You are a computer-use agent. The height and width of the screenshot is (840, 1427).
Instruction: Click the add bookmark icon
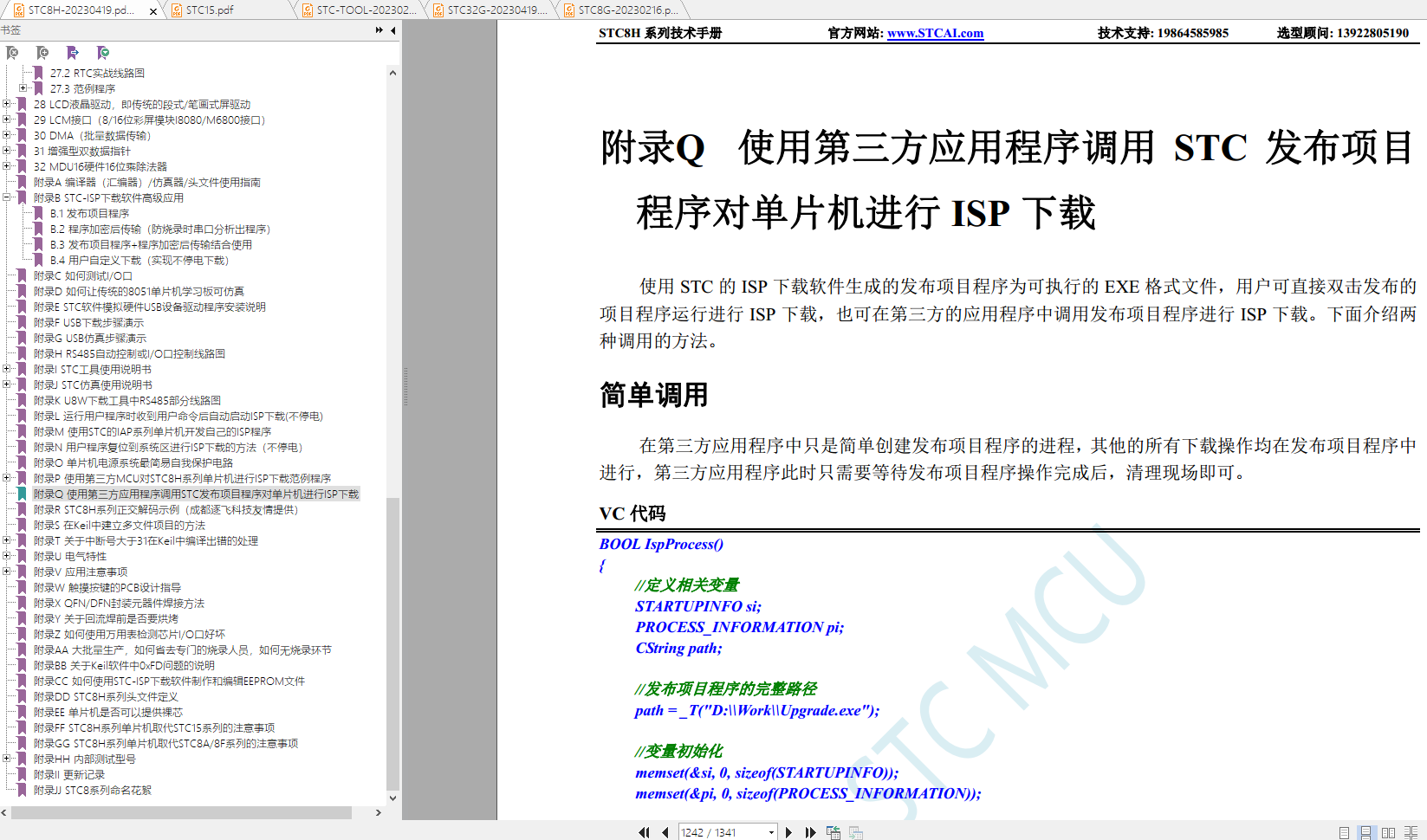click(42, 53)
